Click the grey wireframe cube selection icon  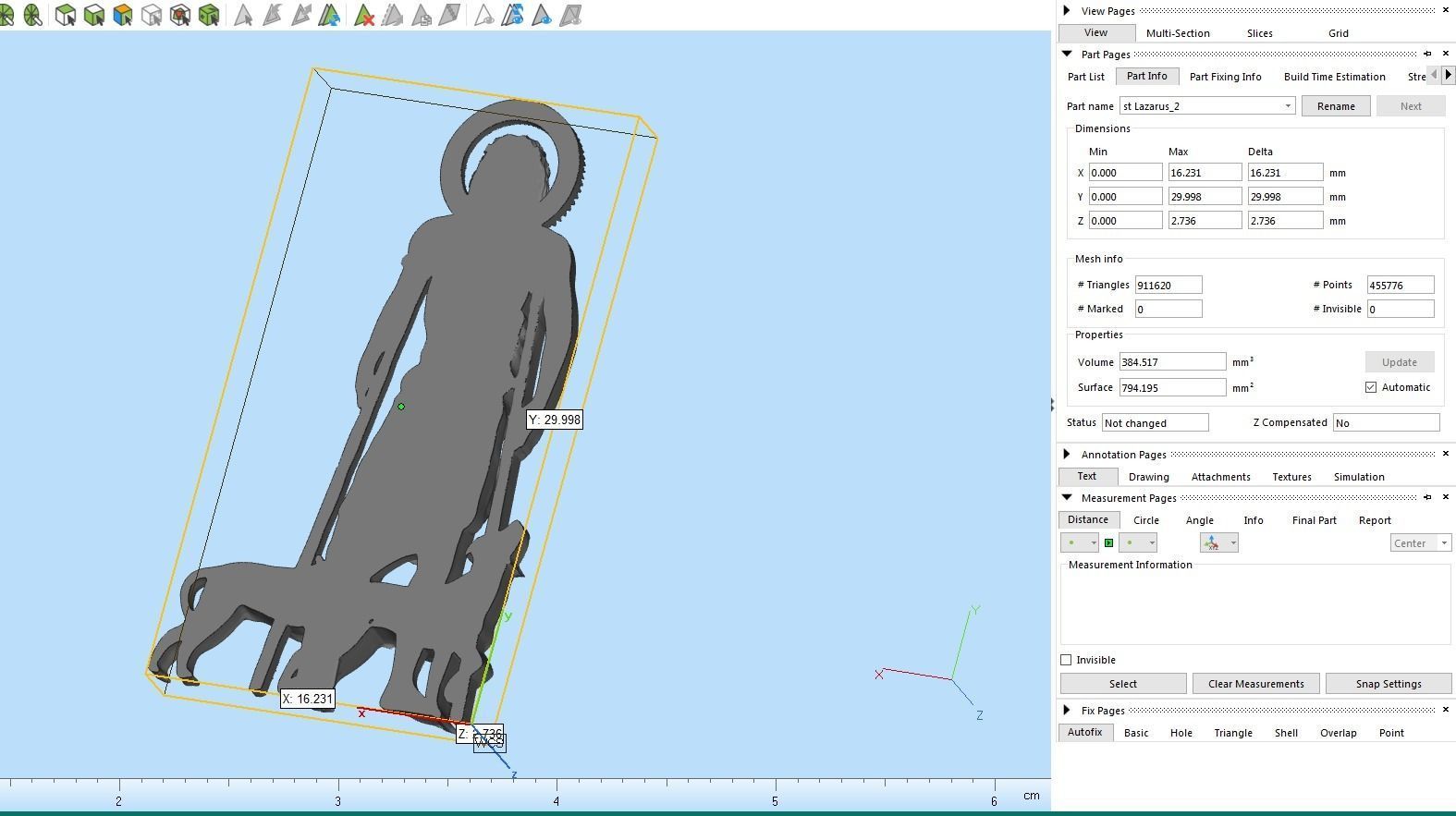tap(152, 15)
